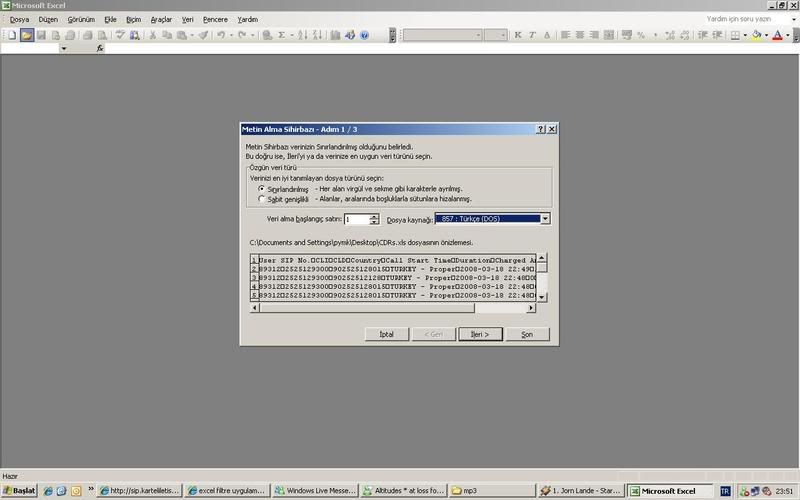Click the Open file folder icon
800x500 pixels.
27,35
